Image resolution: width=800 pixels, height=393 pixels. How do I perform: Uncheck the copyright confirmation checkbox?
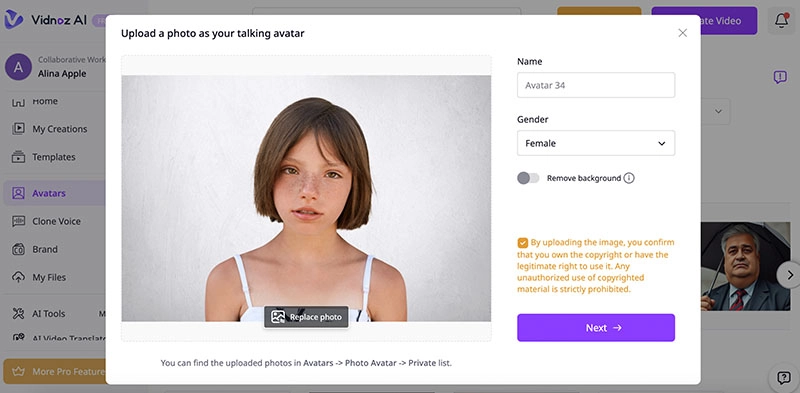[x=522, y=242]
